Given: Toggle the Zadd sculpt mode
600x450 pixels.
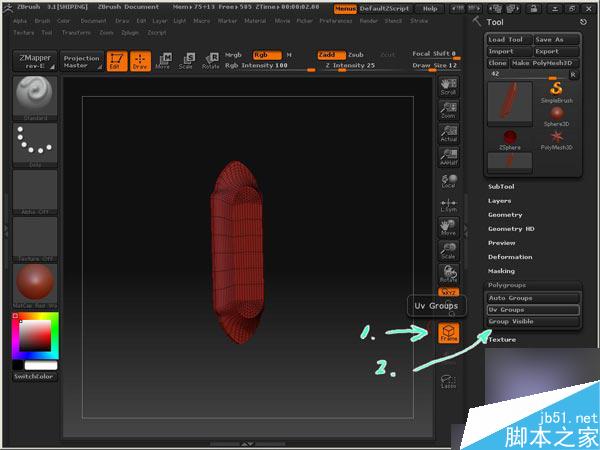Looking at the screenshot, I should click(x=331, y=55).
